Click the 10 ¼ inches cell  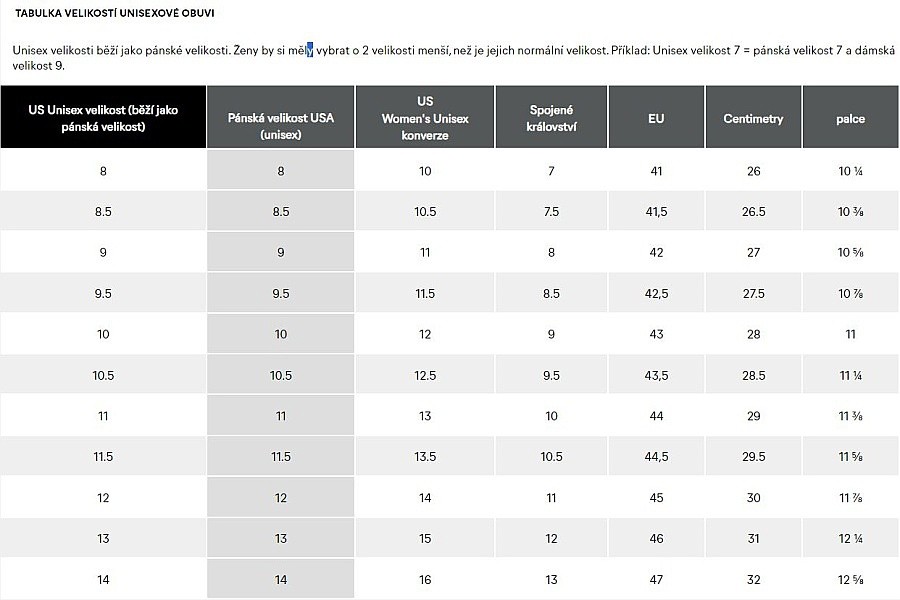coord(851,171)
